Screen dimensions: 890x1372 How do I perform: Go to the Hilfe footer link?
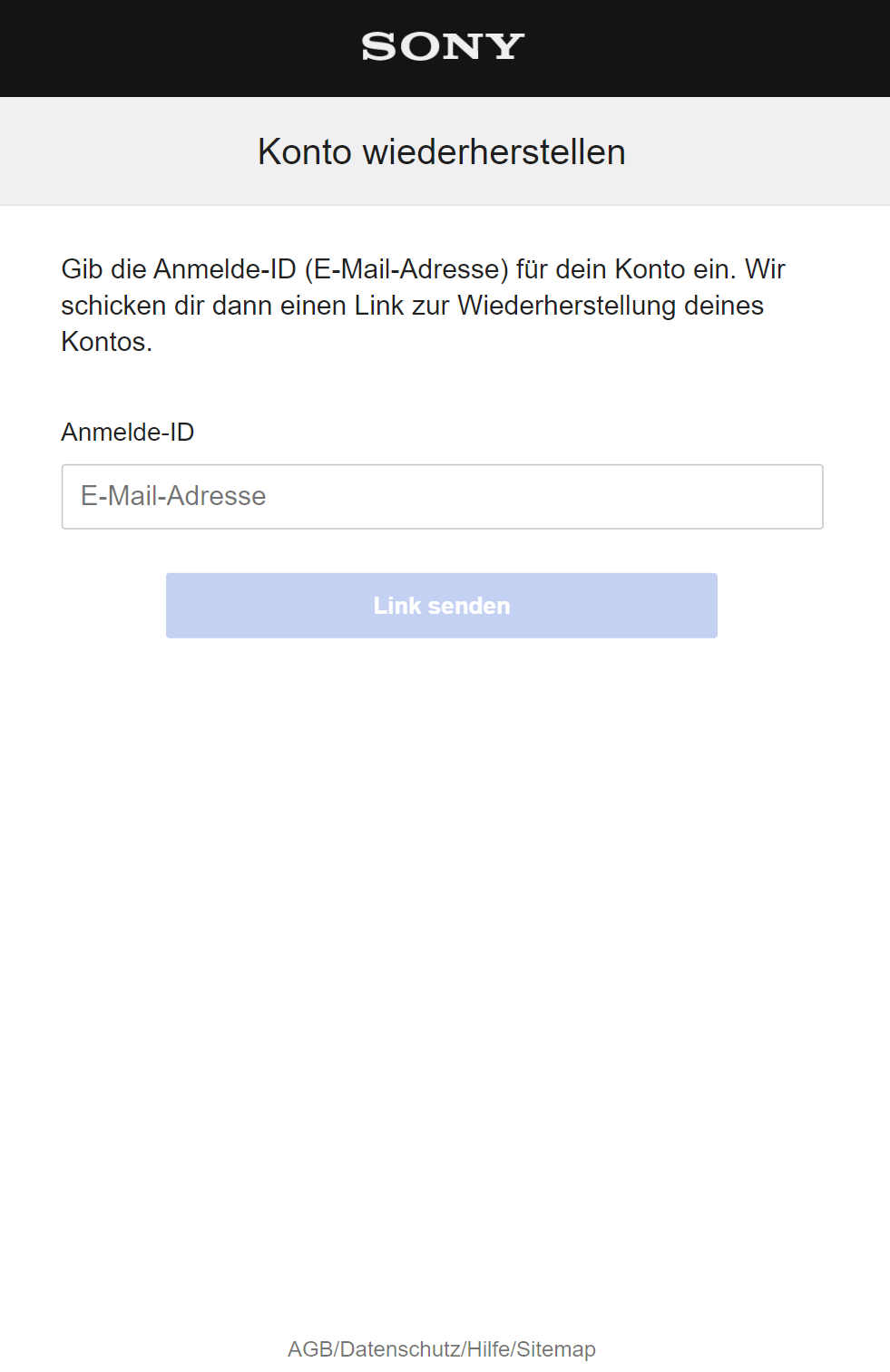(488, 1349)
